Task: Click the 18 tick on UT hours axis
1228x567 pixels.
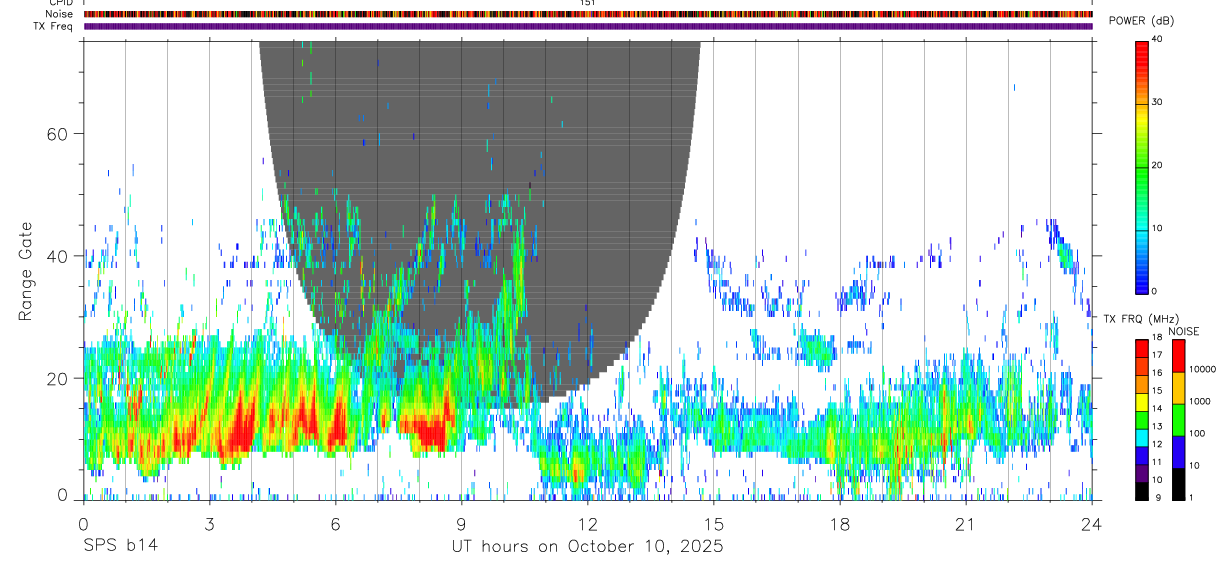Action: point(840,524)
